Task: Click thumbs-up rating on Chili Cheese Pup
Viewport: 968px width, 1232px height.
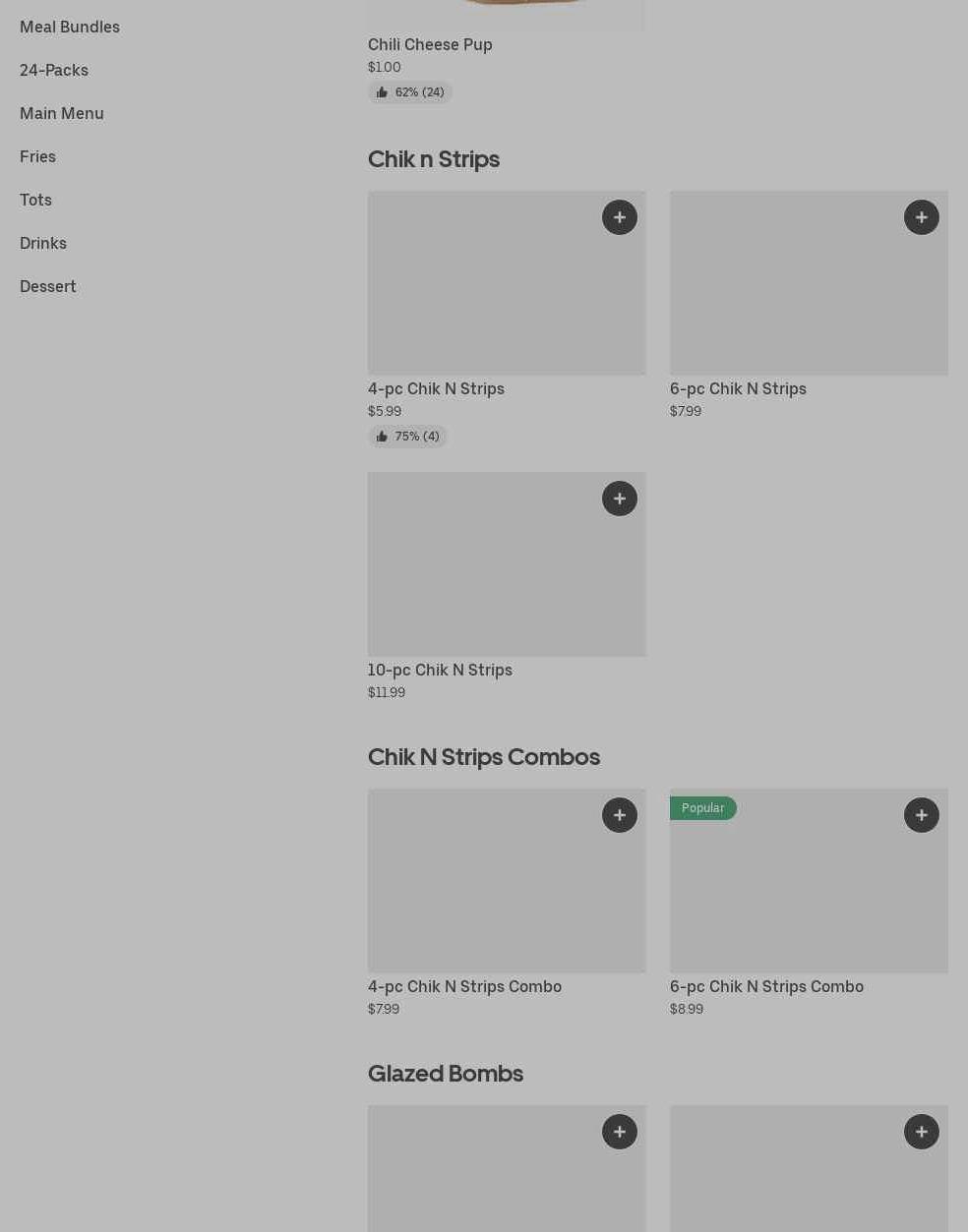Action: click(410, 92)
